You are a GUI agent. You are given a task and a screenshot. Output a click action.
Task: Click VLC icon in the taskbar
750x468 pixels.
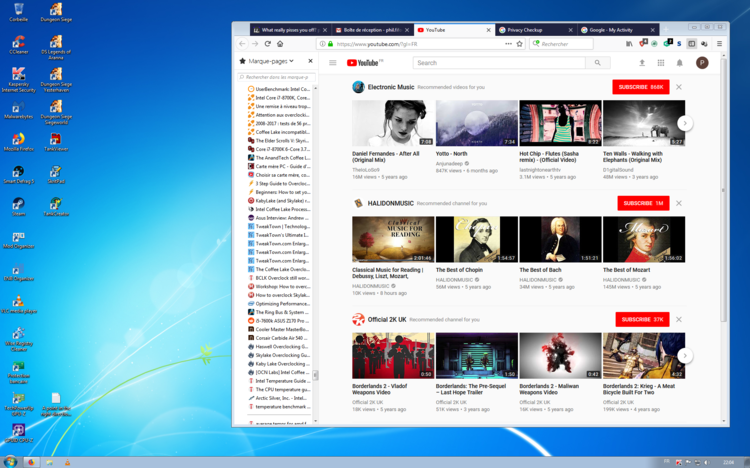point(67,462)
